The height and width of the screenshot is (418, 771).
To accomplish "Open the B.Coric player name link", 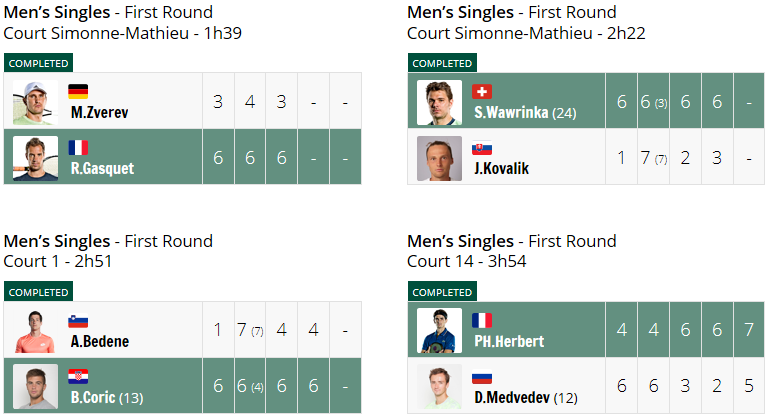I will (x=93, y=397).
